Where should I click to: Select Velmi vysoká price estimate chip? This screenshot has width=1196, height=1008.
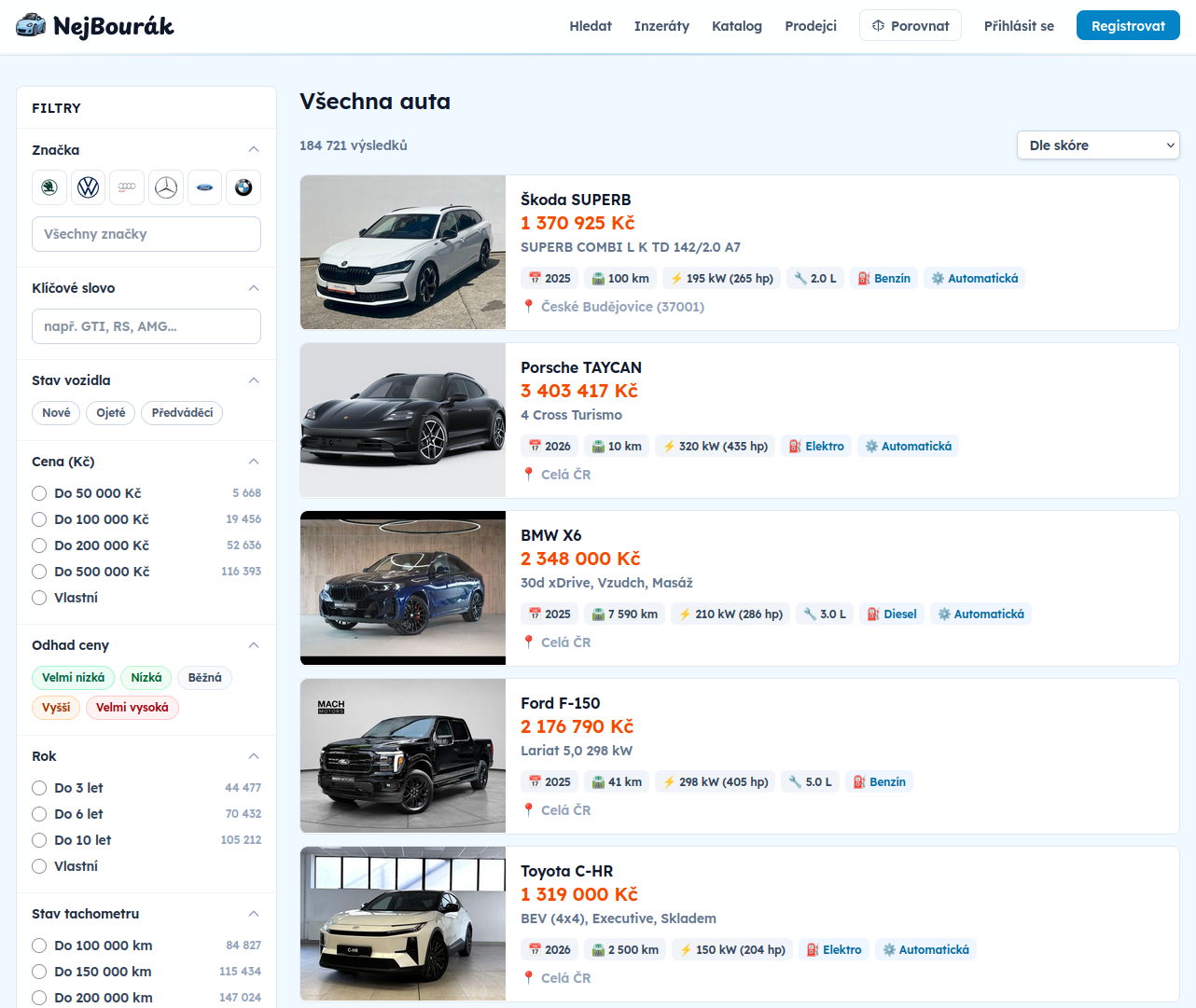point(132,708)
